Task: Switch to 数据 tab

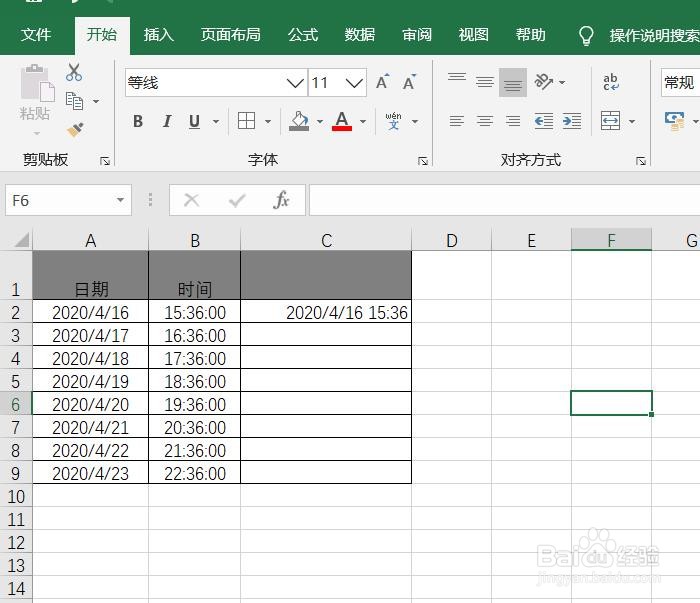Action: click(x=359, y=35)
